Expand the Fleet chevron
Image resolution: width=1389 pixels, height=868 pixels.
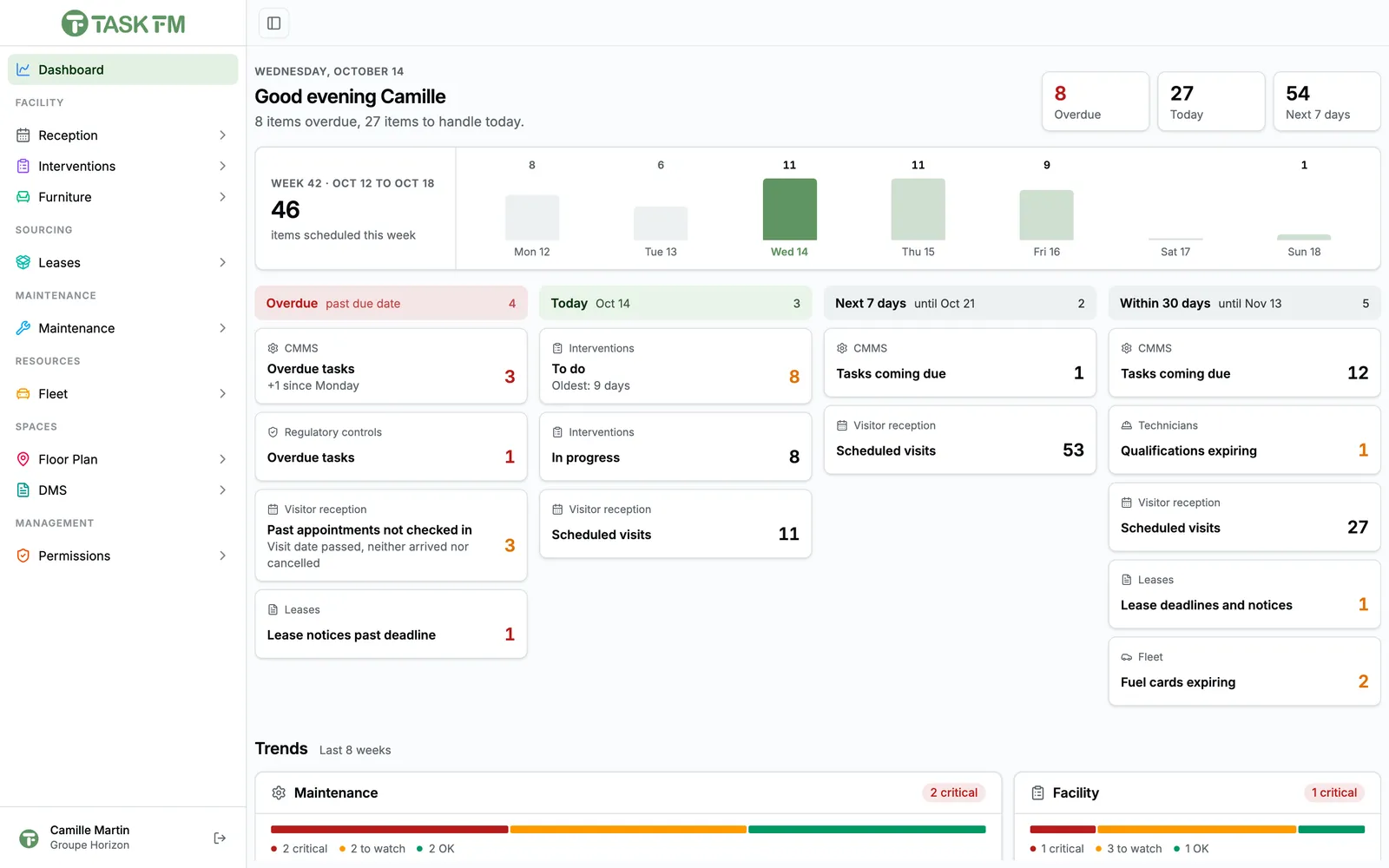pyautogui.click(x=223, y=393)
